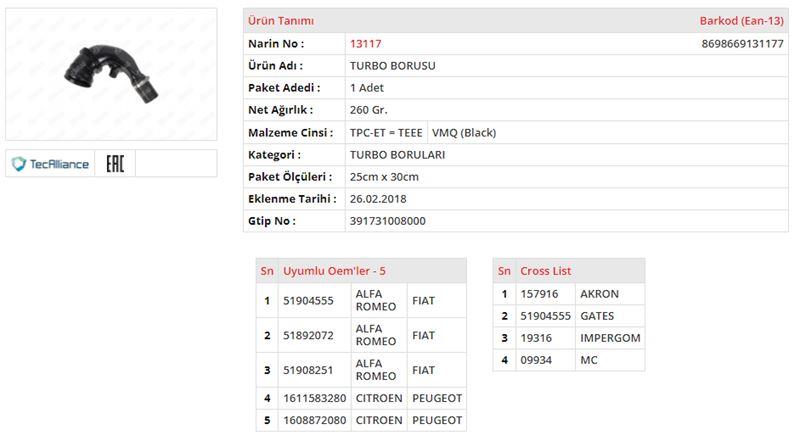The height and width of the screenshot is (441, 800).
Task: Click the date 26.02.2018
Action: (x=378, y=199)
